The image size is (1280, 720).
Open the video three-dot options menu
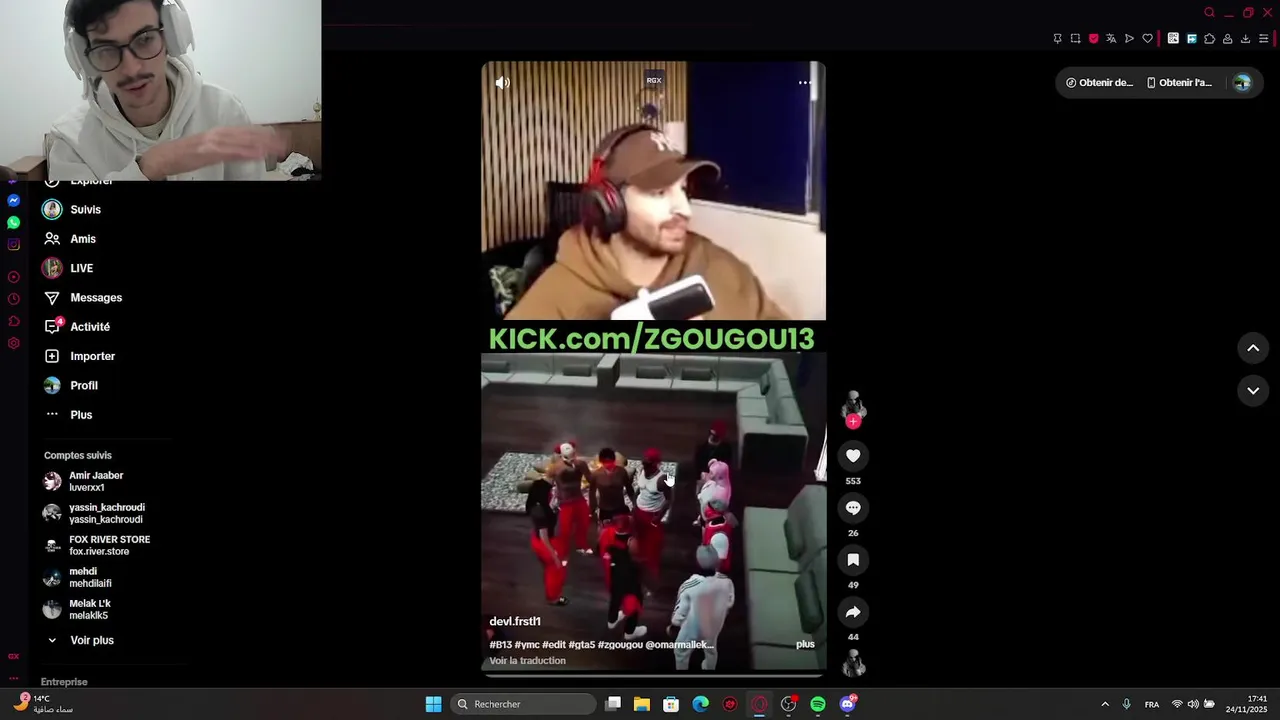(x=805, y=83)
